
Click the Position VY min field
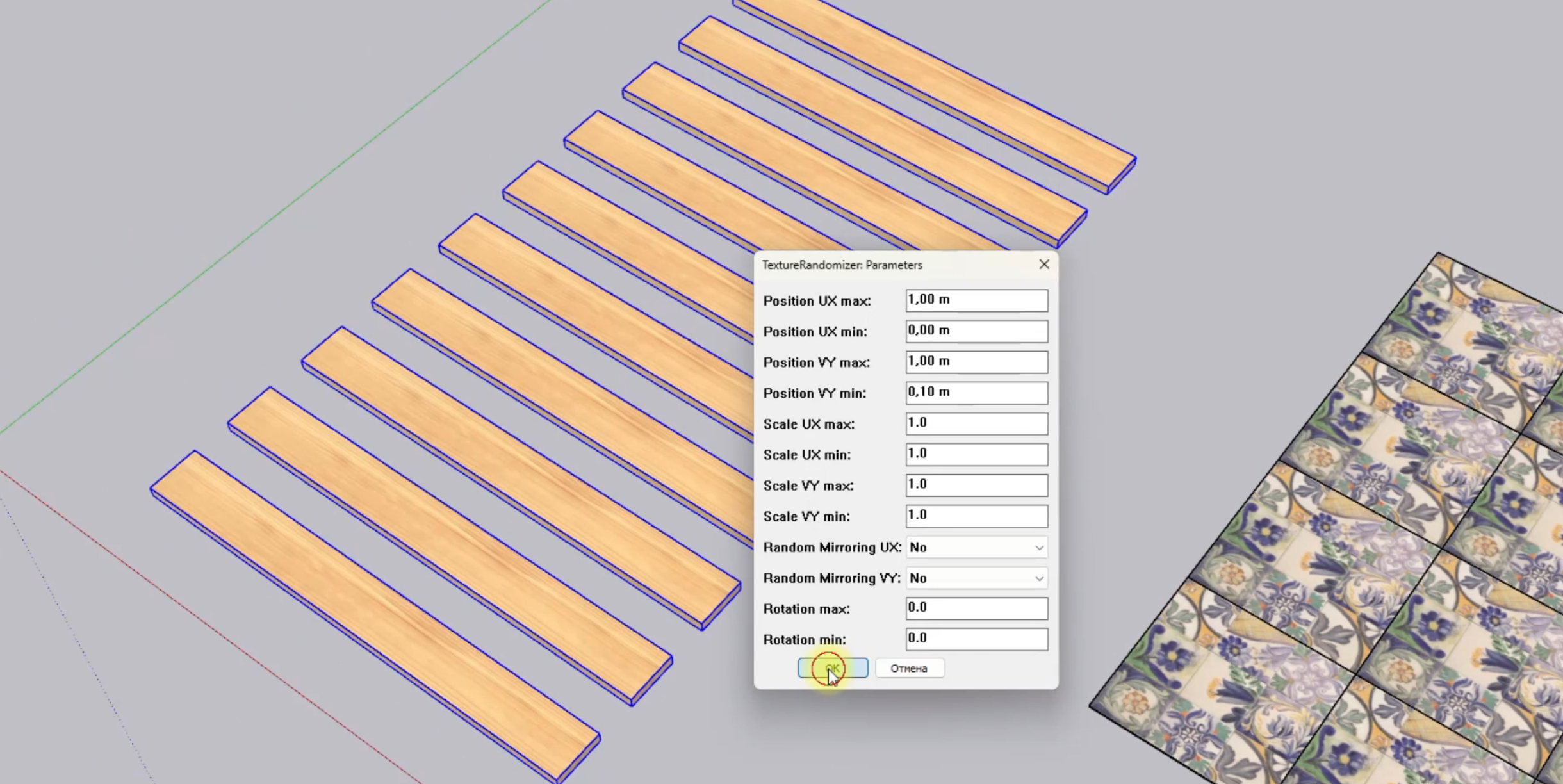(976, 393)
